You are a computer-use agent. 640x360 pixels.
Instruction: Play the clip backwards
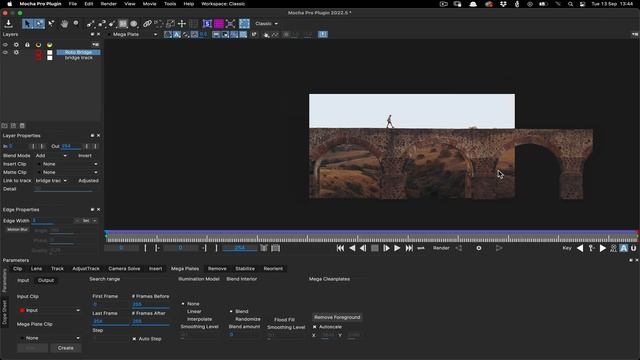pos(352,248)
